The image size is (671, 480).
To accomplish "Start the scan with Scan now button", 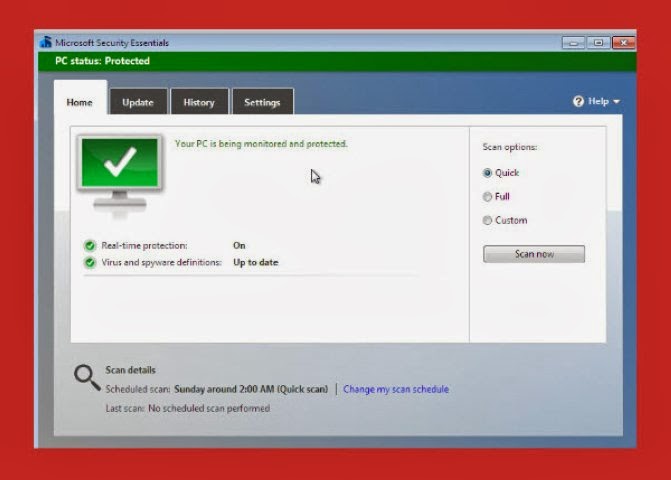I will (534, 254).
